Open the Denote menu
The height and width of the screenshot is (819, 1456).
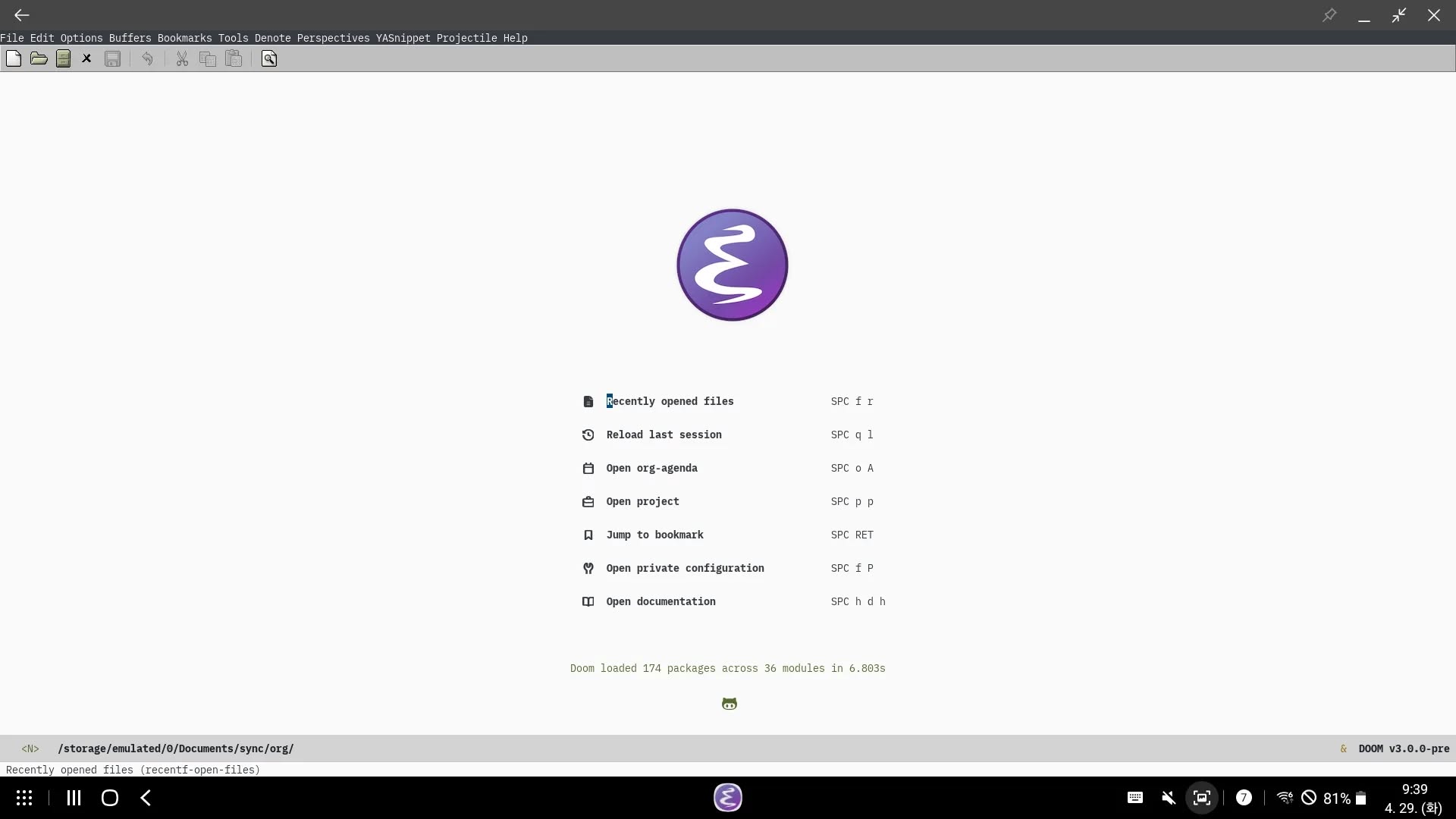tap(272, 38)
